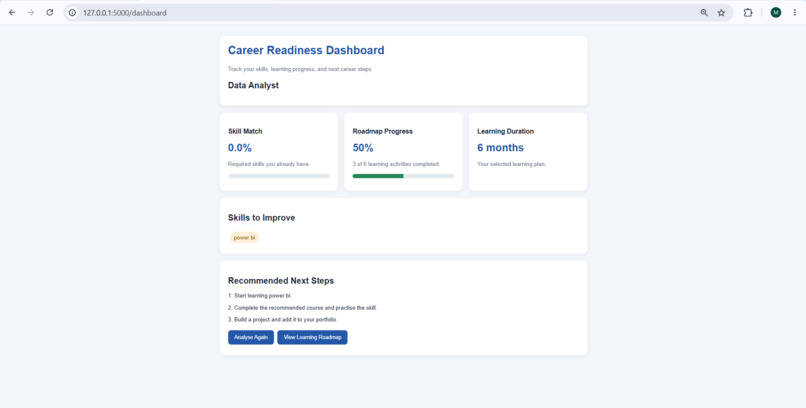
Task: Click the Roadmap Progress card label
Action: tap(382, 131)
